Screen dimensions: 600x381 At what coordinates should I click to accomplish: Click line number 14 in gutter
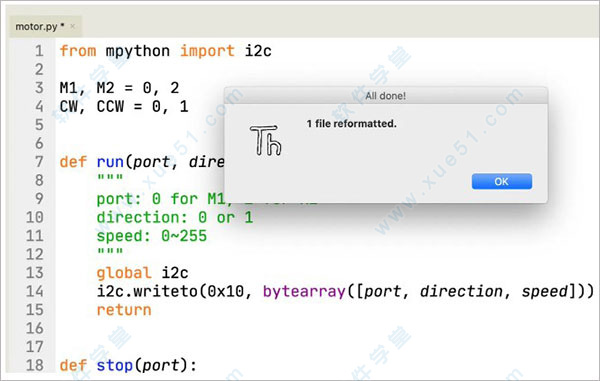point(35,291)
